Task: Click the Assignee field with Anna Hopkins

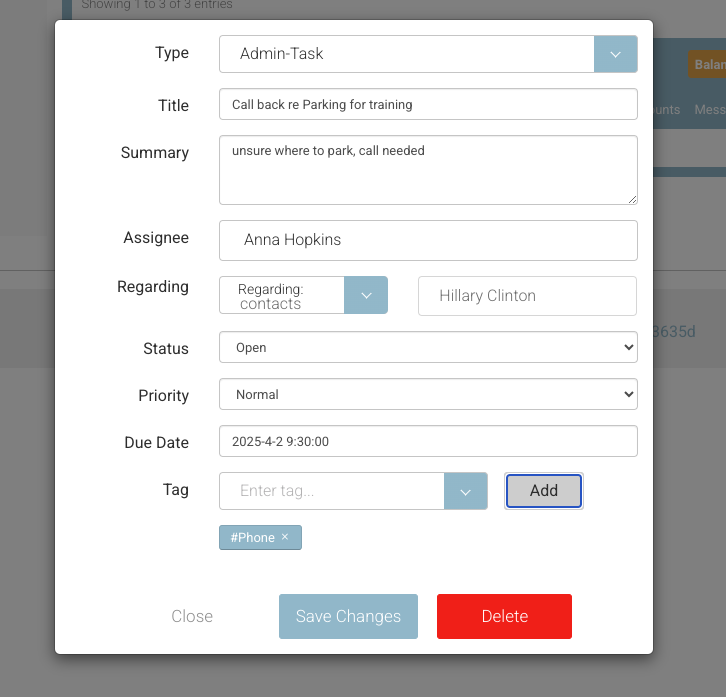Action: click(428, 240)
